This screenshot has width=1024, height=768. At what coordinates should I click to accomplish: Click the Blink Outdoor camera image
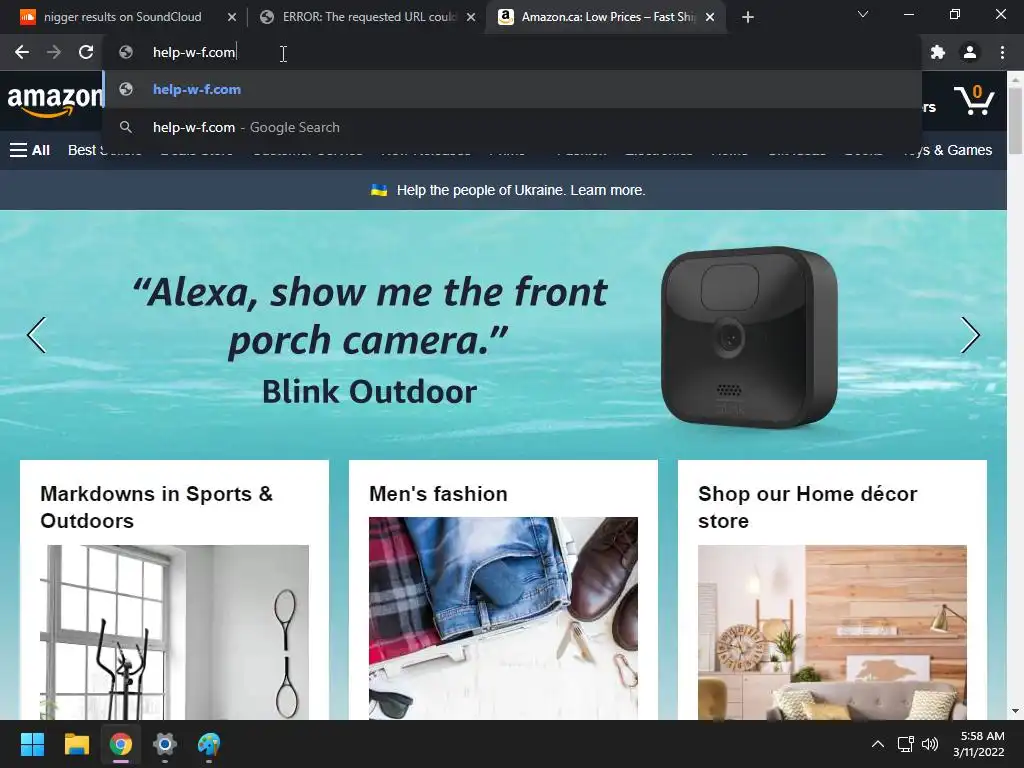click(x=749, y=337)
